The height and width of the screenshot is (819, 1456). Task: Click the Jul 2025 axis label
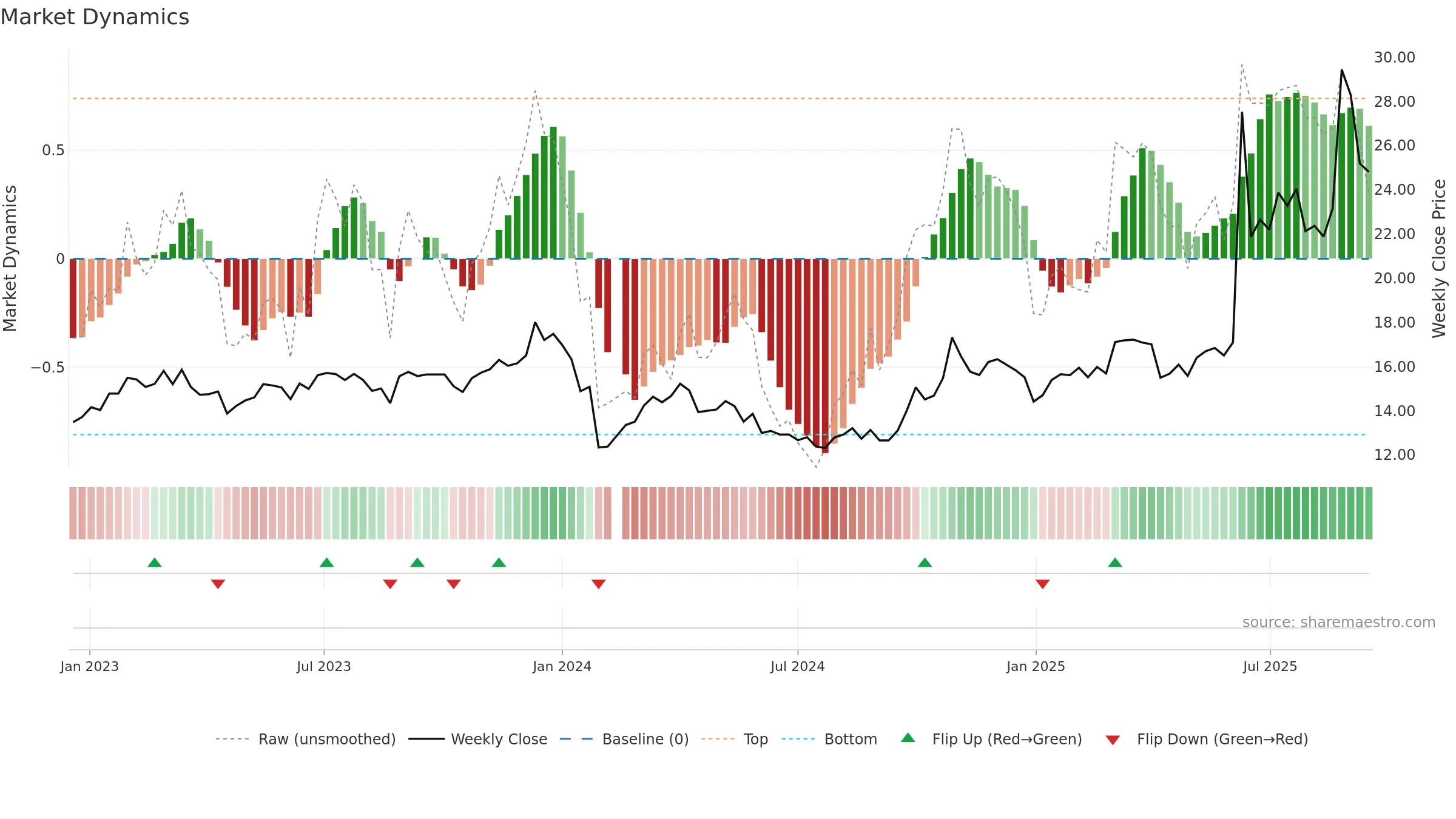(1270, 666)
